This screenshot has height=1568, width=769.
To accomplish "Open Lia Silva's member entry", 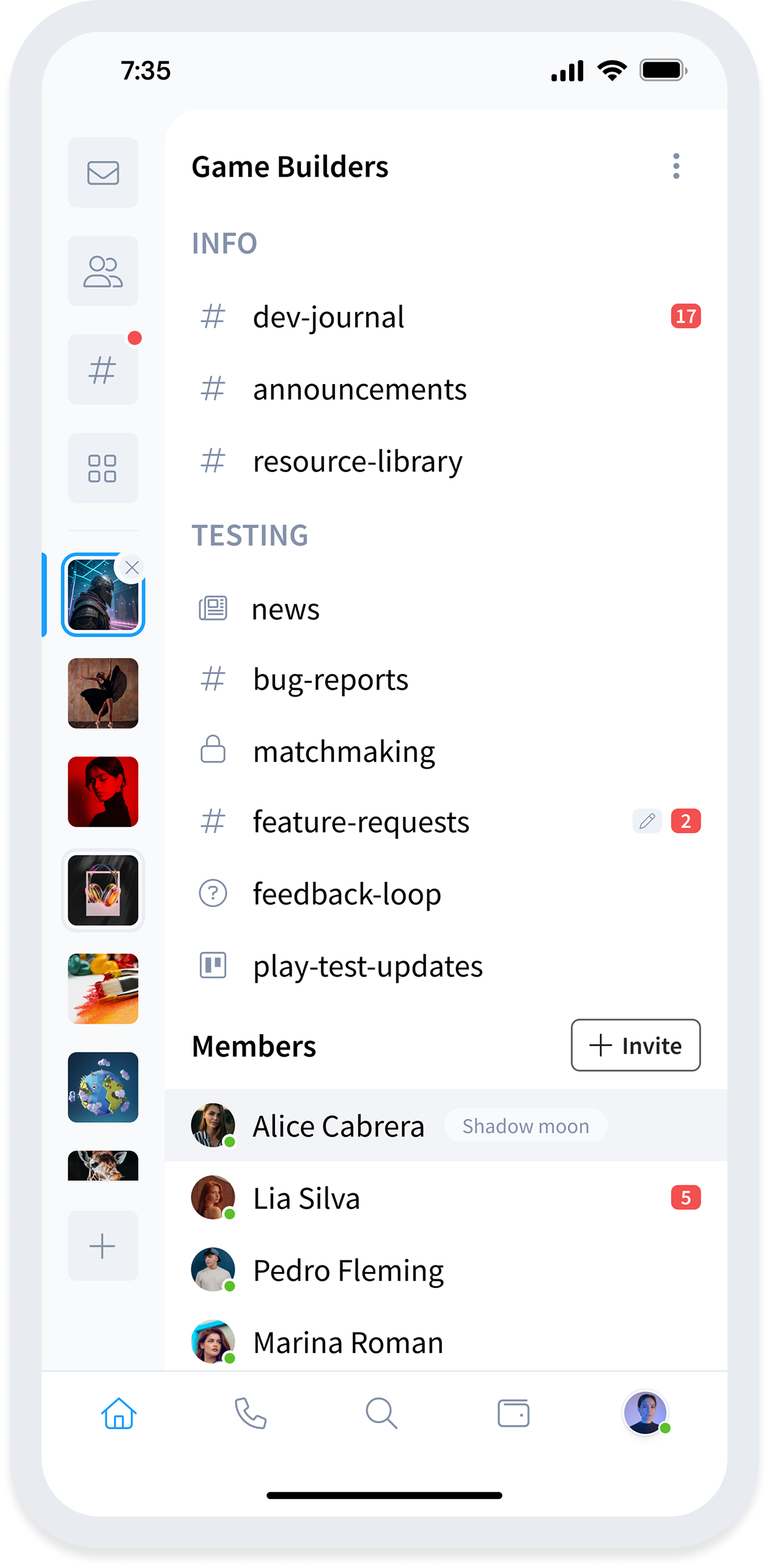I will [446, 1197].
